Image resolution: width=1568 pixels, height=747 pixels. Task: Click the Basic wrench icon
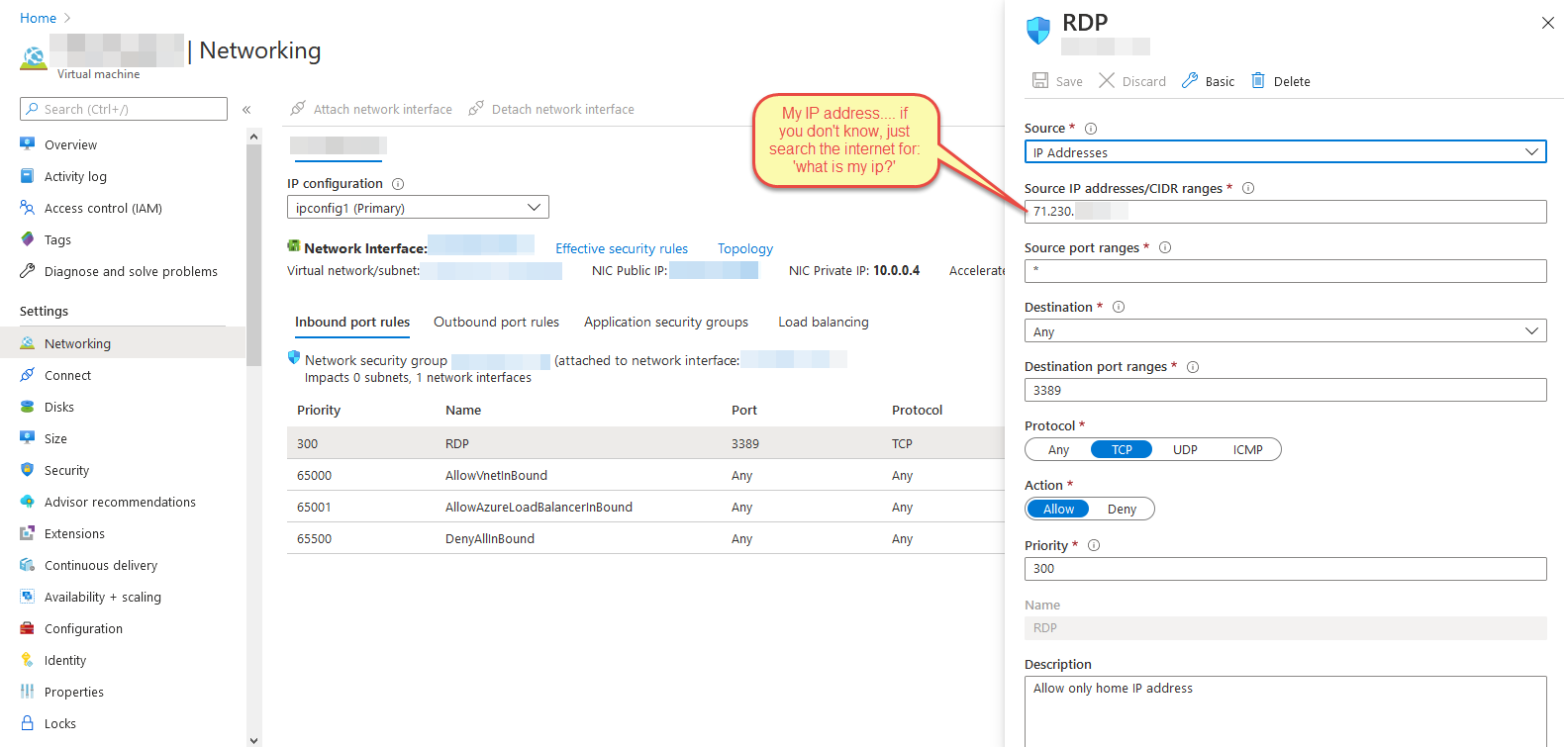tap(1190, 80)
